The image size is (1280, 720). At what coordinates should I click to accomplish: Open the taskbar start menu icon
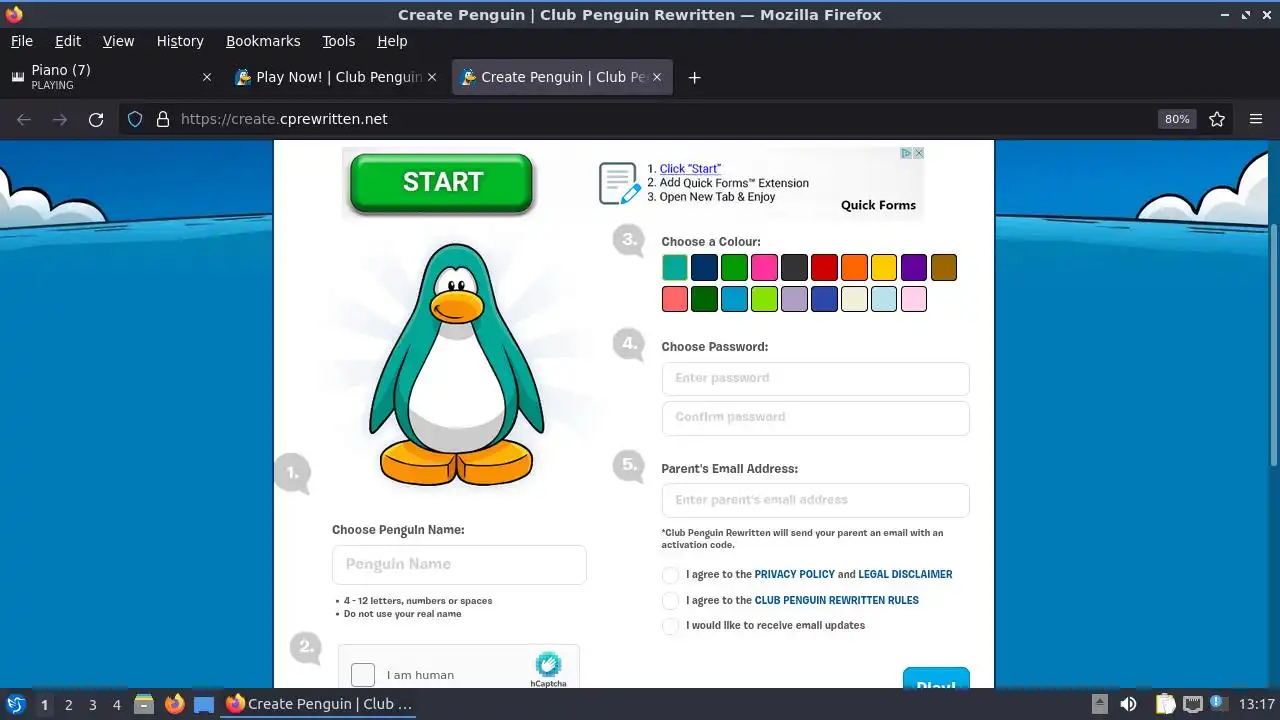(15, 704)
